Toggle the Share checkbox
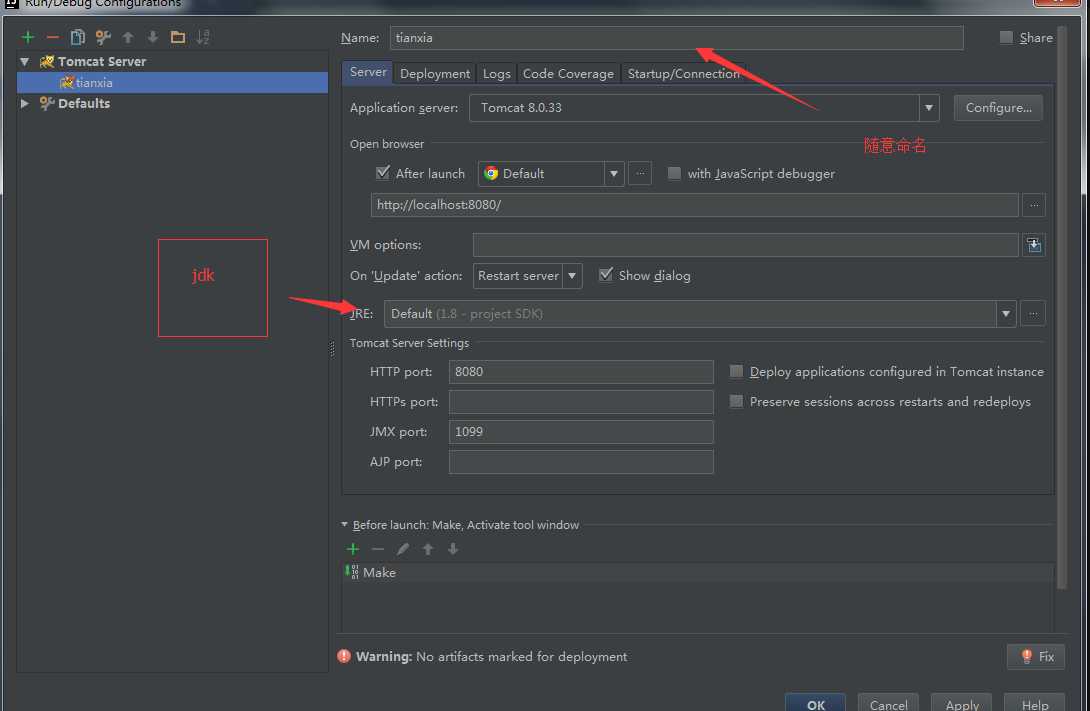1090x711 pixels. 1006,37
